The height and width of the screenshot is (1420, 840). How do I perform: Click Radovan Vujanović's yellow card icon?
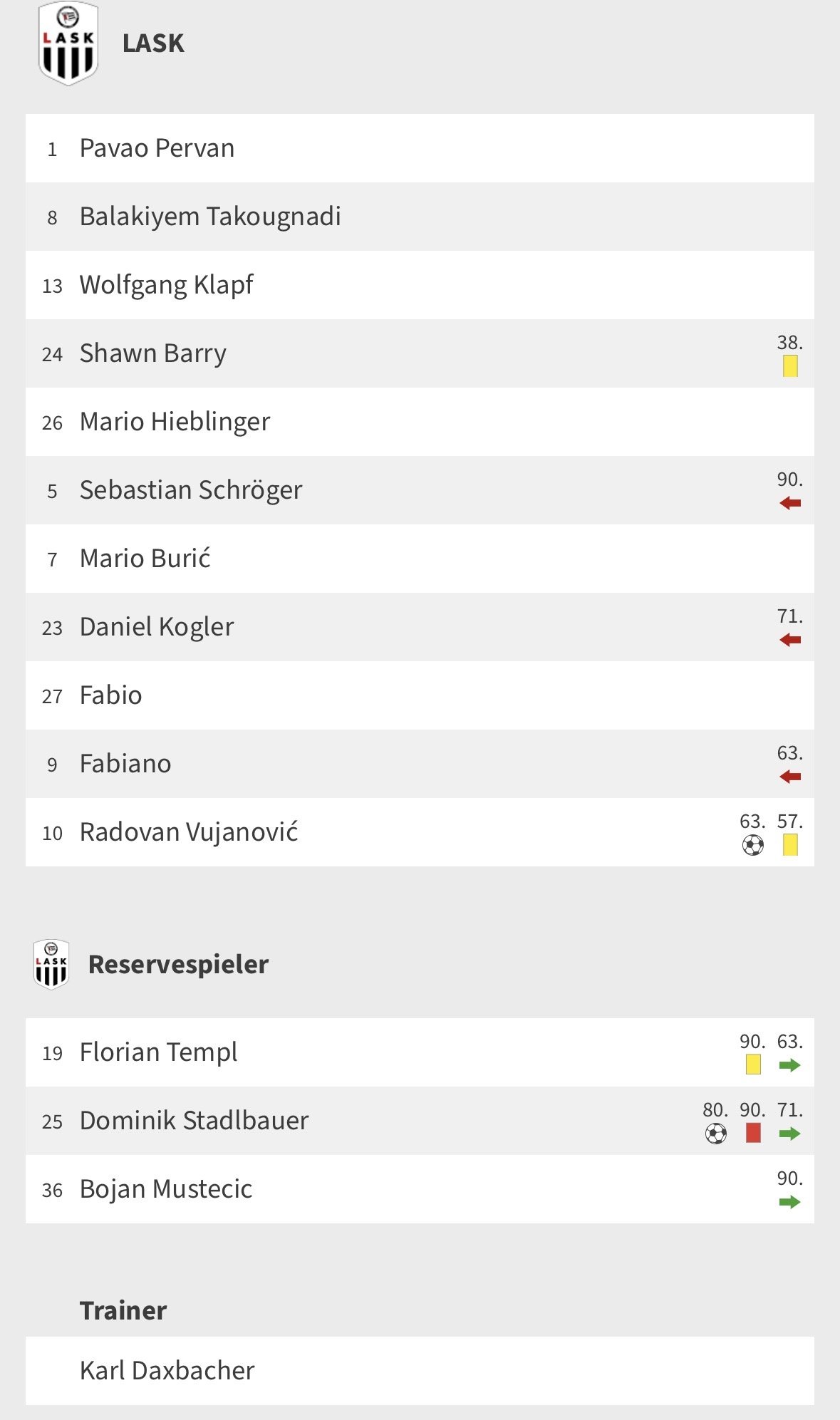click(790, 845)
